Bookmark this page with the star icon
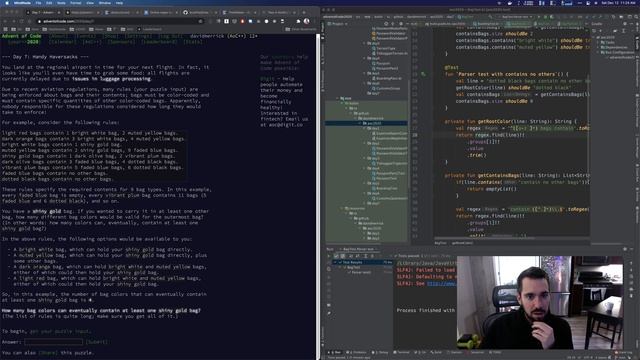 click(x=200, y=21)
